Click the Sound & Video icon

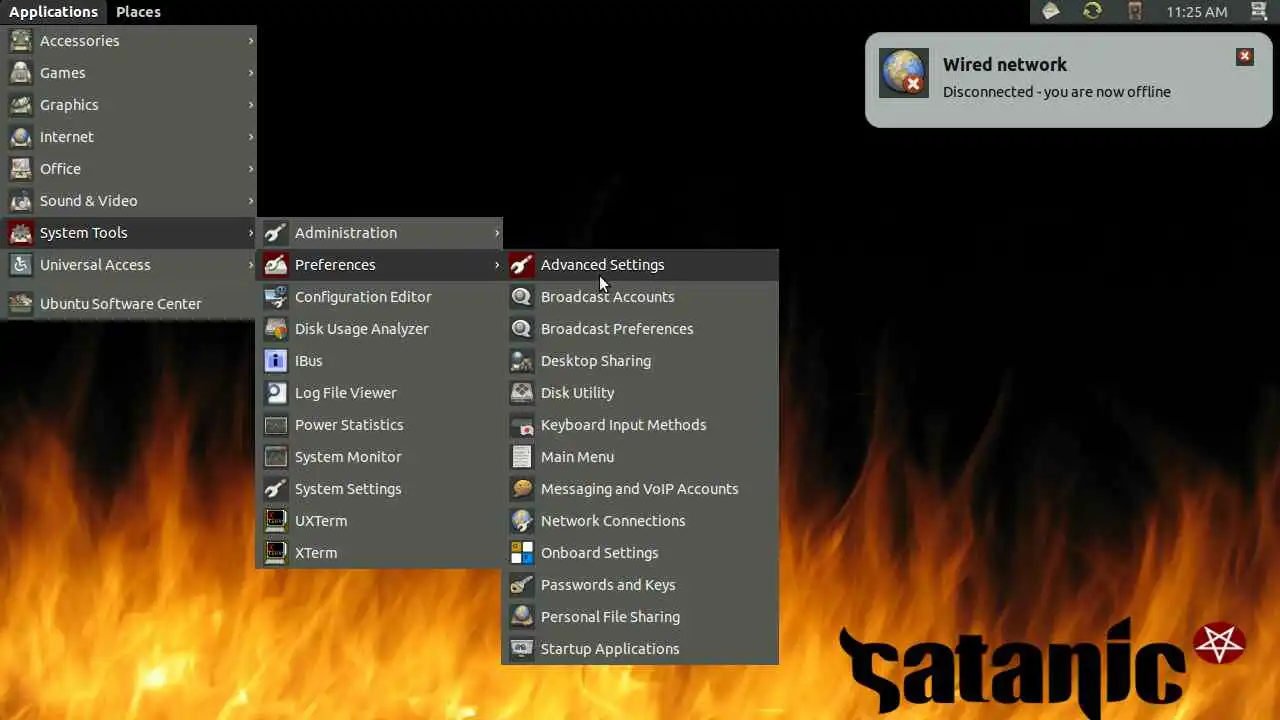[x=21, y=201]
